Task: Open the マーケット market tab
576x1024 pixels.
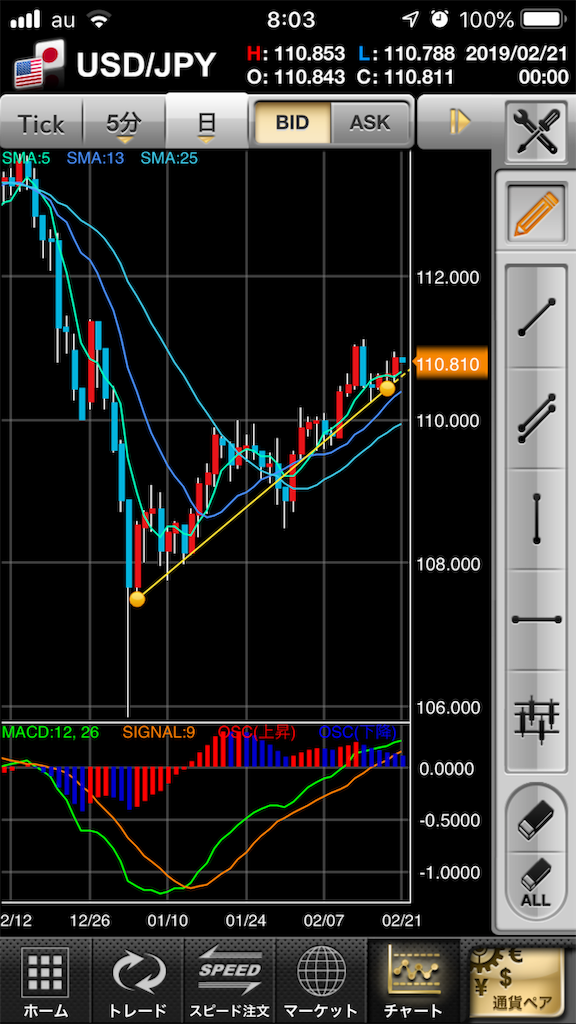Action: (x=321, y=982)
